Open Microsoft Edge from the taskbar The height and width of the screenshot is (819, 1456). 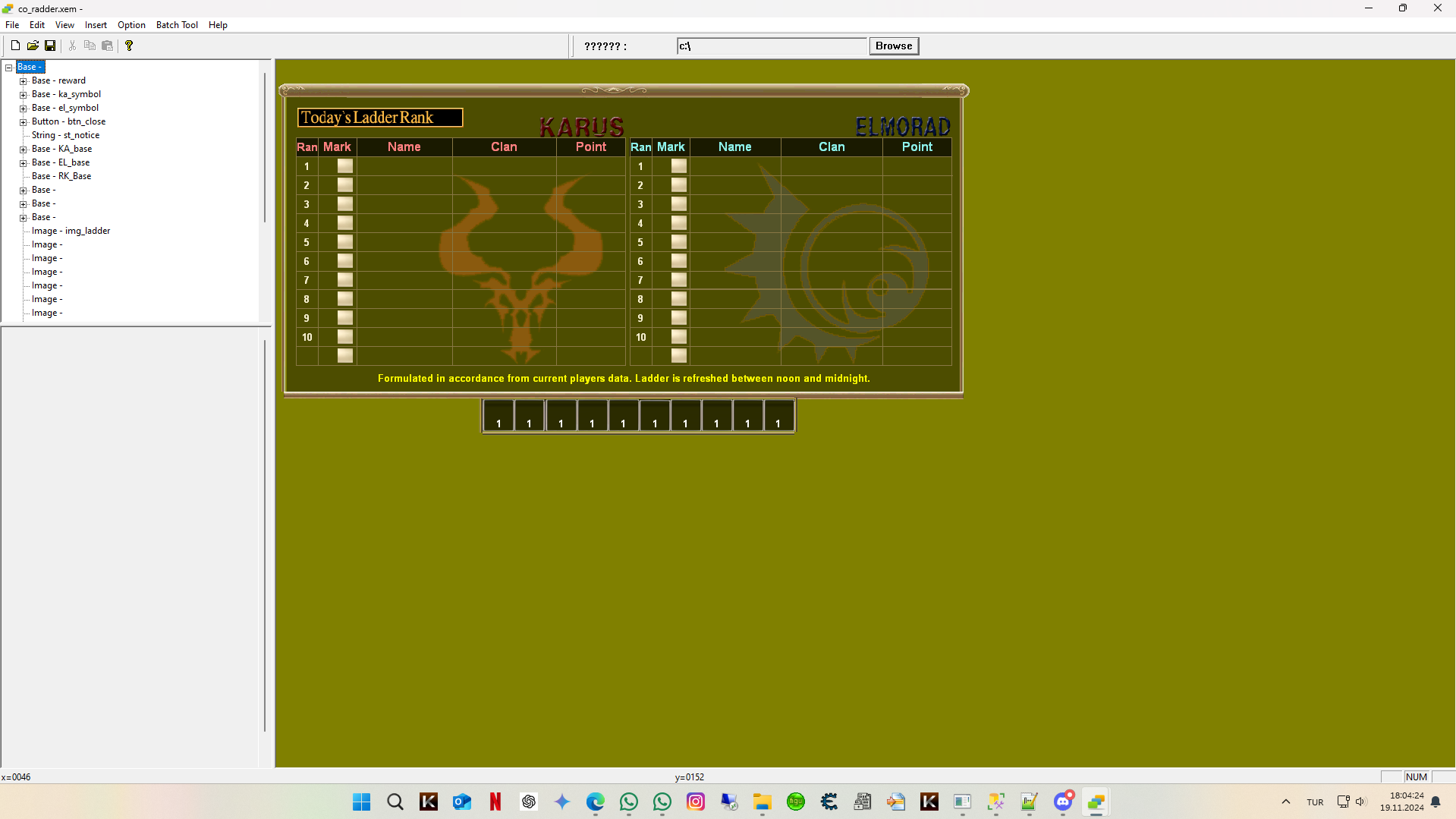[596, 802]
